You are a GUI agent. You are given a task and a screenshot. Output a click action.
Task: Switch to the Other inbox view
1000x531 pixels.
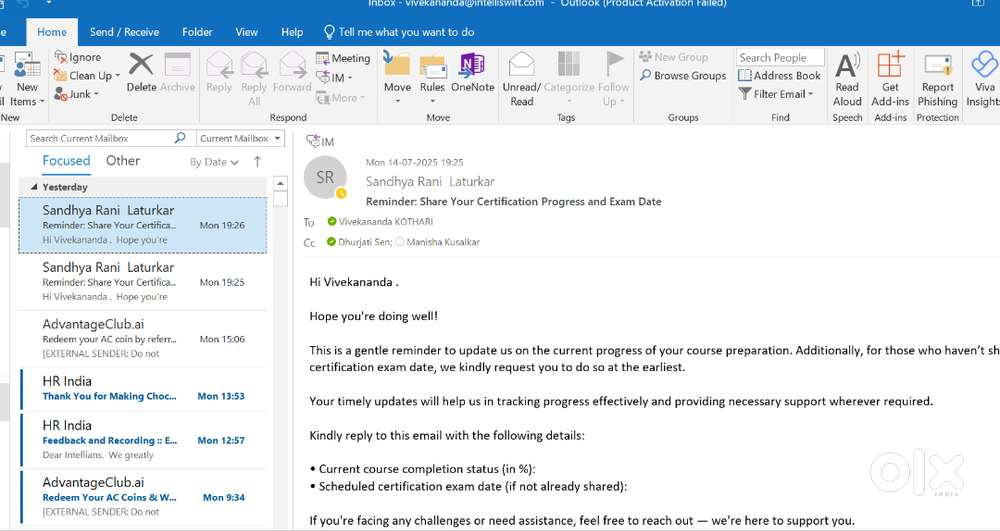123,161
